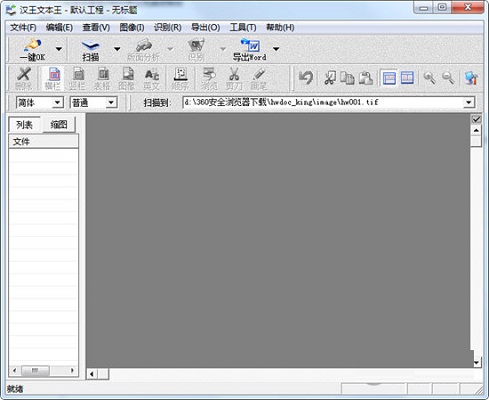Click the undo arrow icon

pyautogui.click(x=306, y=78)
